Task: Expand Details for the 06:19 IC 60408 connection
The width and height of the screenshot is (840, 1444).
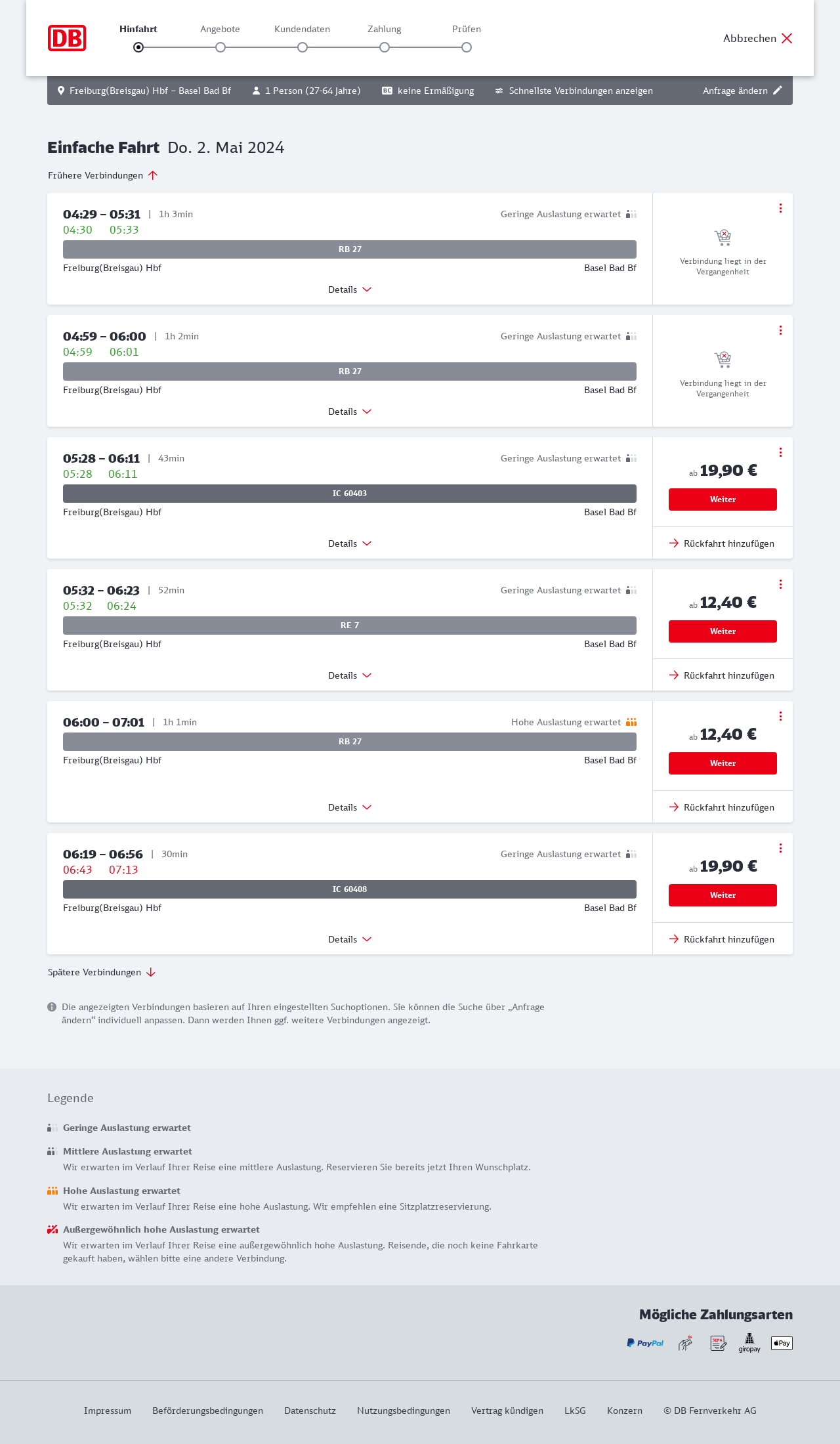Action: click(x=350, y=939)
